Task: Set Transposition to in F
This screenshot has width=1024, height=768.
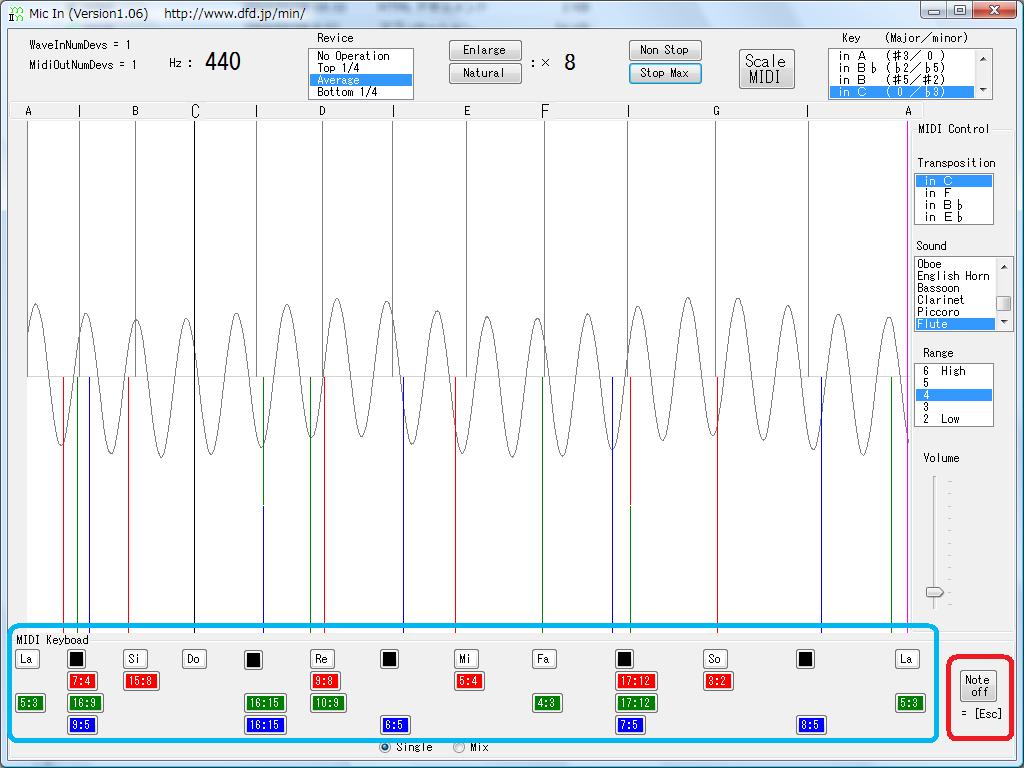Action: 953,193
